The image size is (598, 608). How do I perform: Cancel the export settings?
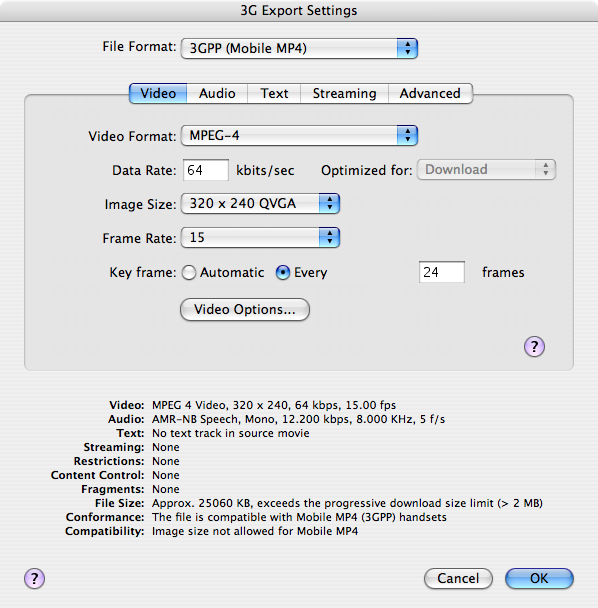[x=458, y=579]
